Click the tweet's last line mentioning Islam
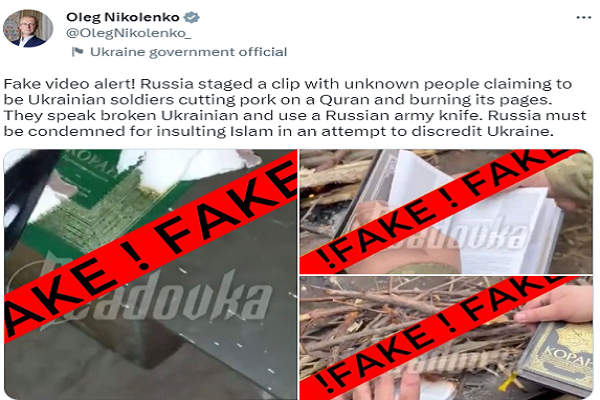The image size is (600, 400). (x=279, y=131)
